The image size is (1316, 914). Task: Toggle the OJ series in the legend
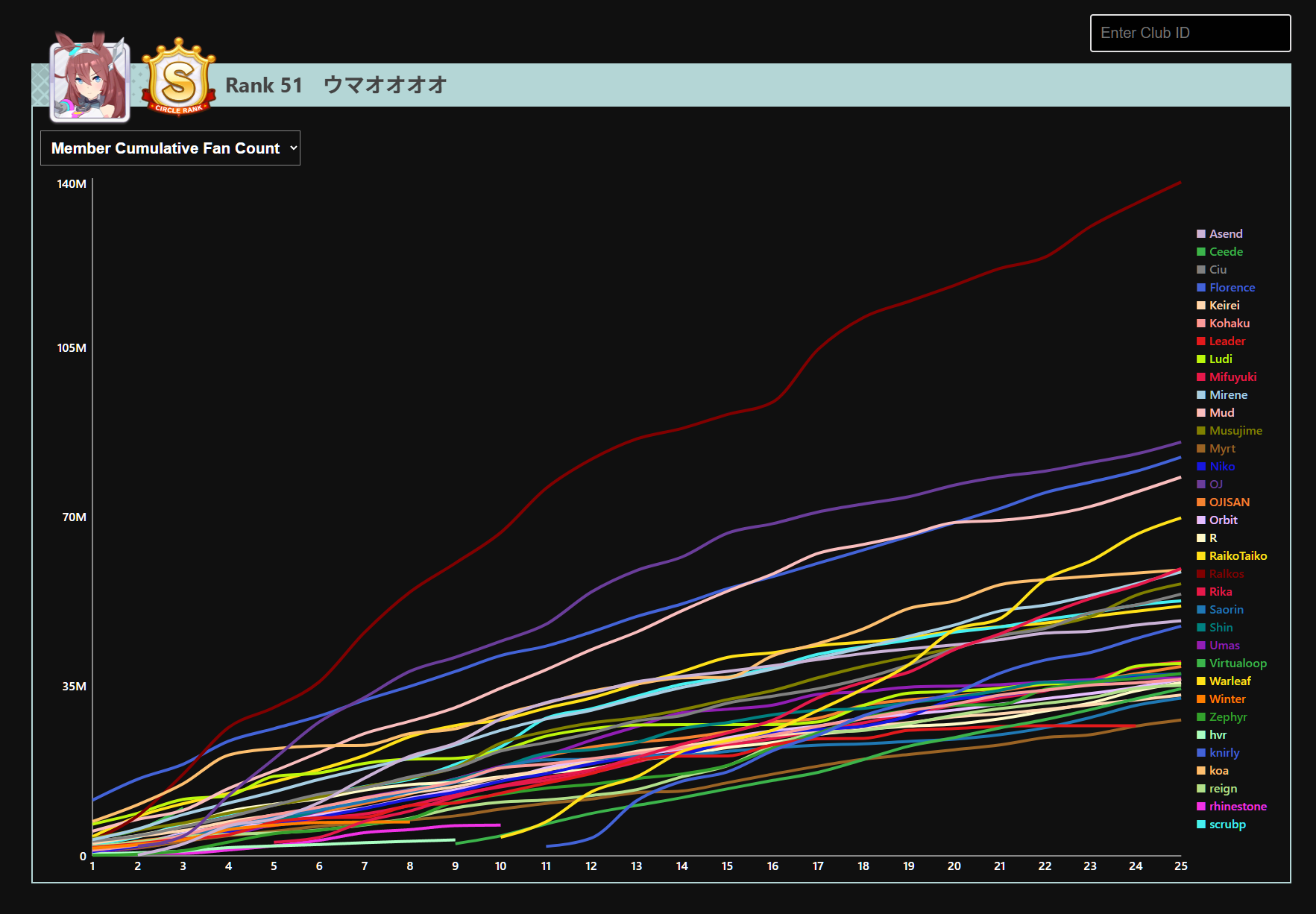point(1209,485)
